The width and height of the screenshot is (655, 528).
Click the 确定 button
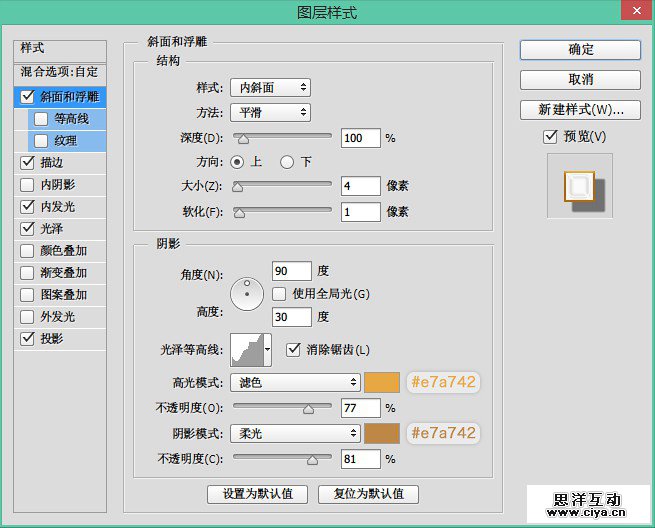(580, 50)
